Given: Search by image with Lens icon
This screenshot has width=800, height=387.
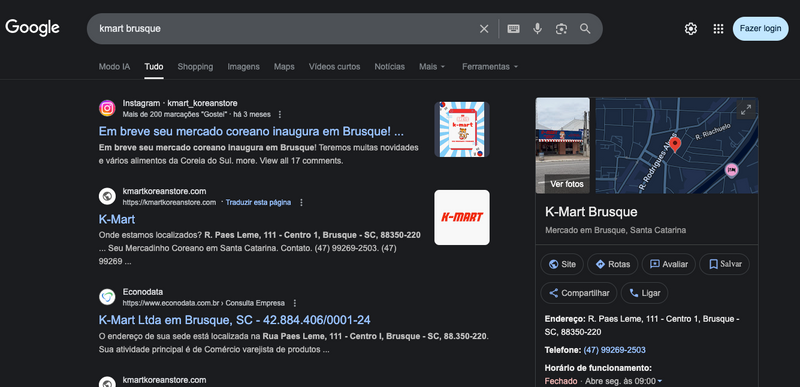Looking at the screenshot, I should click(x=561, y=29).
